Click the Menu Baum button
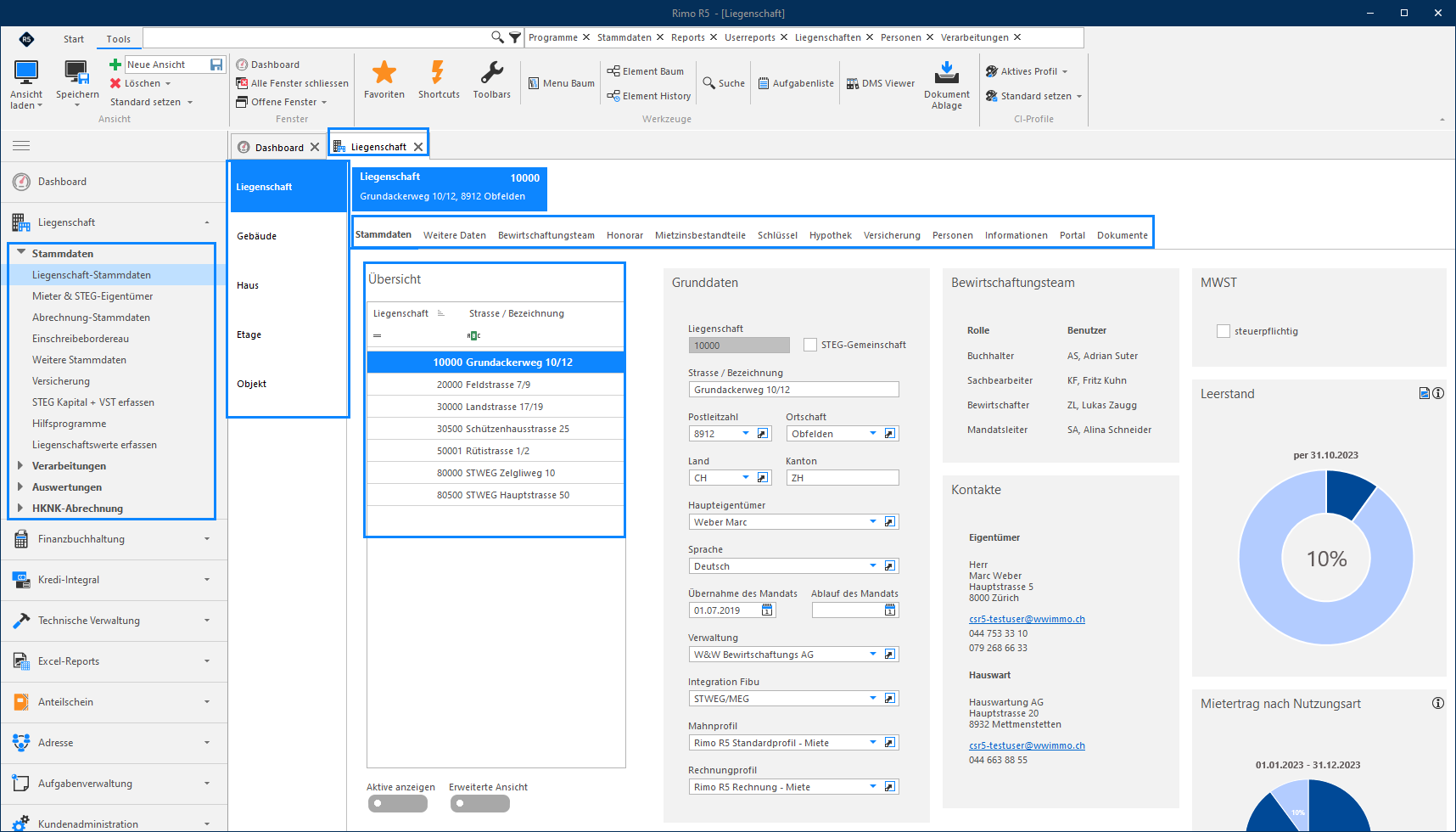Screen dimensions: 1456x832 point(561,83)
